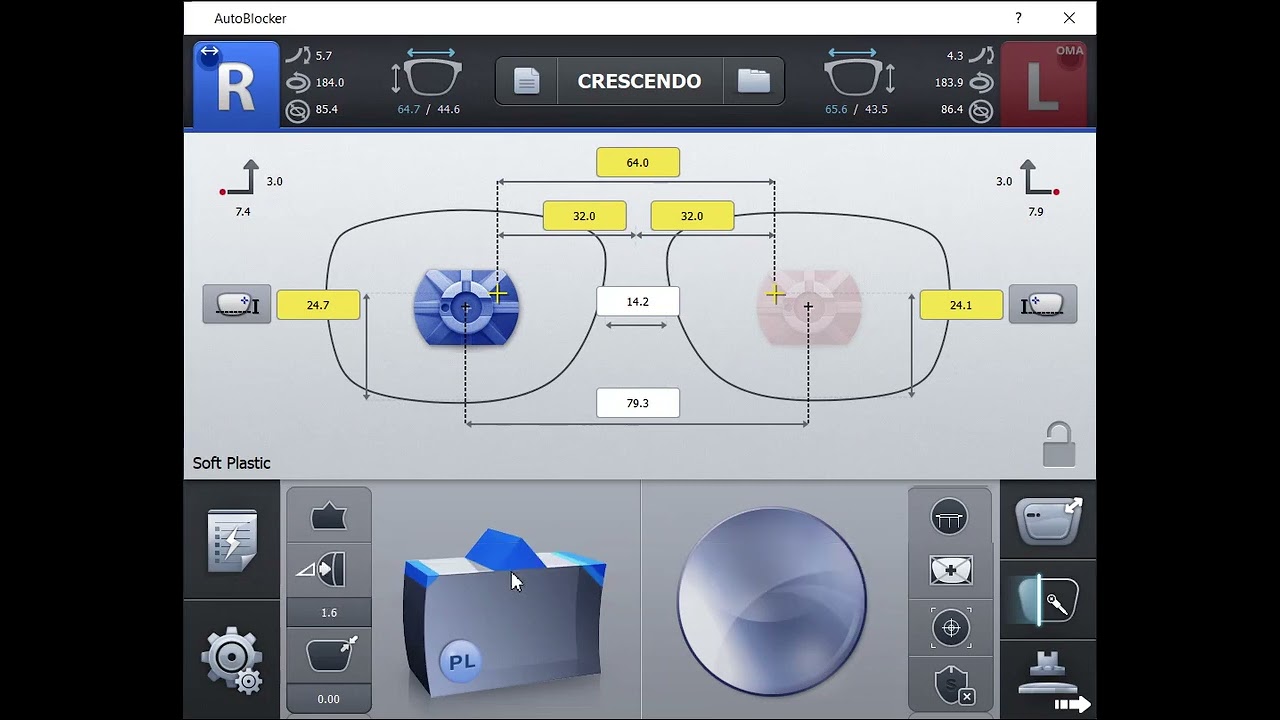Click the left diameter icon beside 86.4
The width and height of the screenshot is (1280, 720).
(981, 110)
